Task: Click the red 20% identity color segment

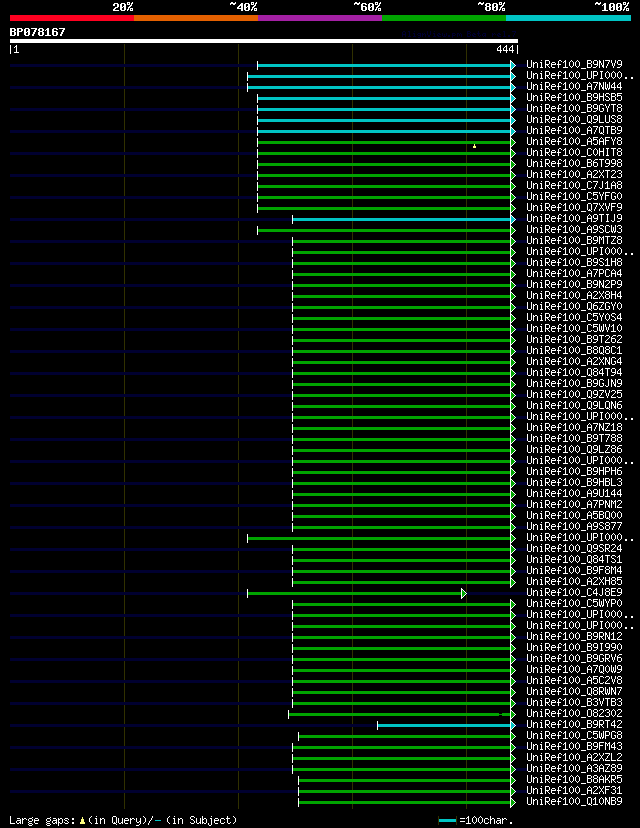Action: point(72,18)
